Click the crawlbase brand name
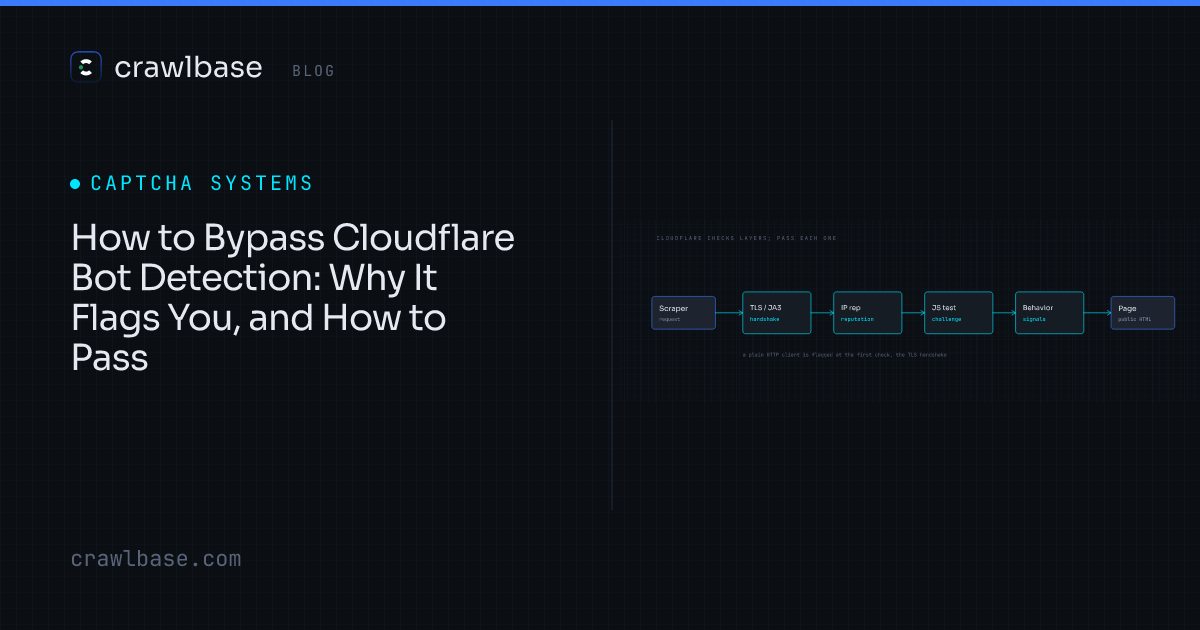This screenshot has width=1200, height=630. coord(188,67)
